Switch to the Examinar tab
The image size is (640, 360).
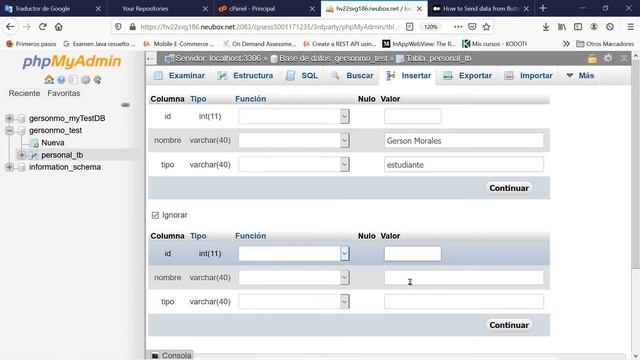(179, 76)
